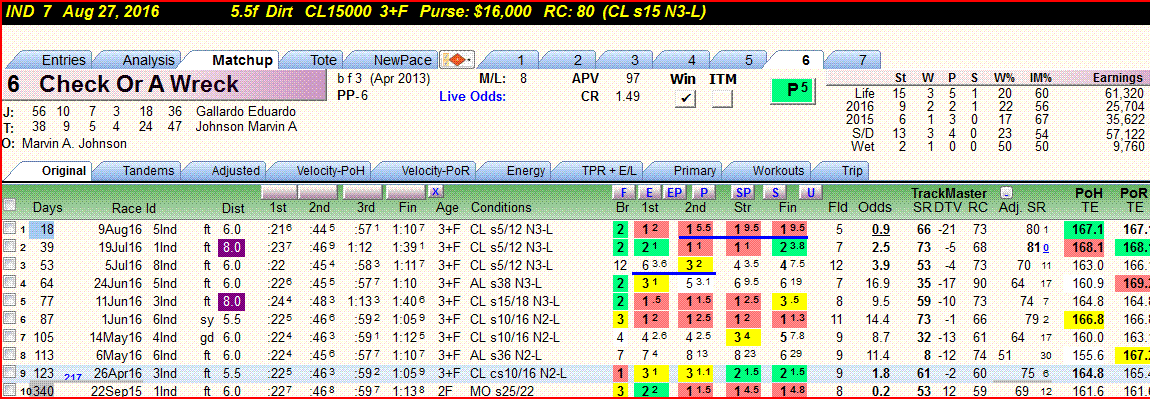Click the P running style filter button

[x=704, y=191]
